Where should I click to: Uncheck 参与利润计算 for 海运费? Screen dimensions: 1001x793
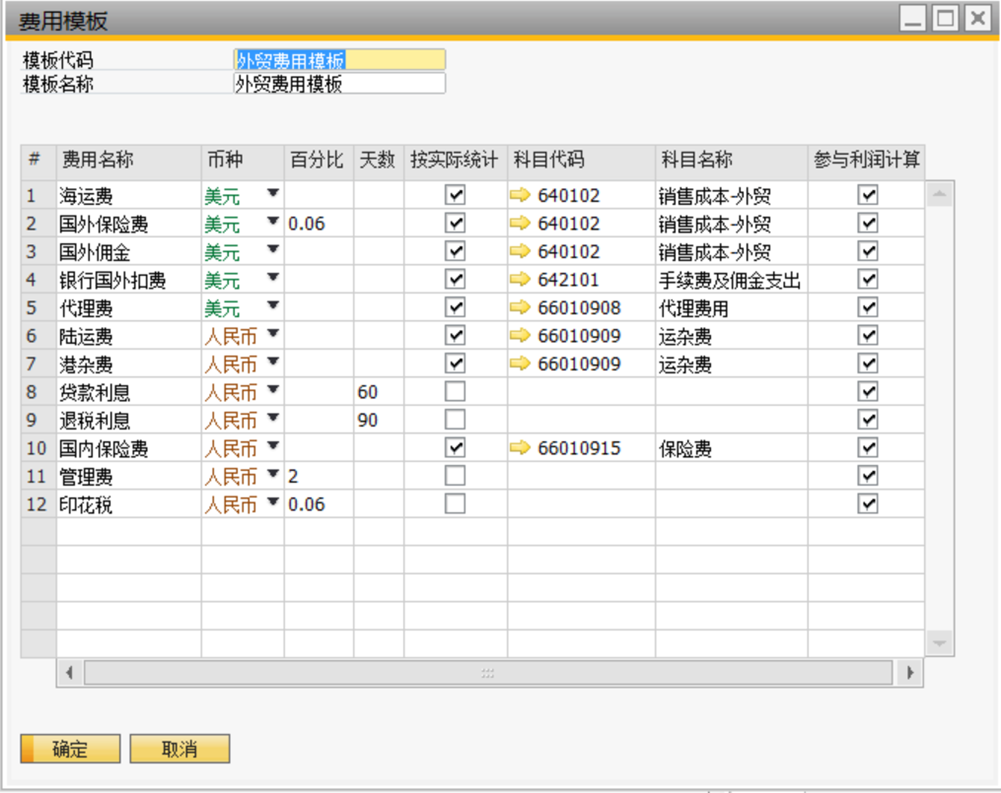click(x=868, y=195)
